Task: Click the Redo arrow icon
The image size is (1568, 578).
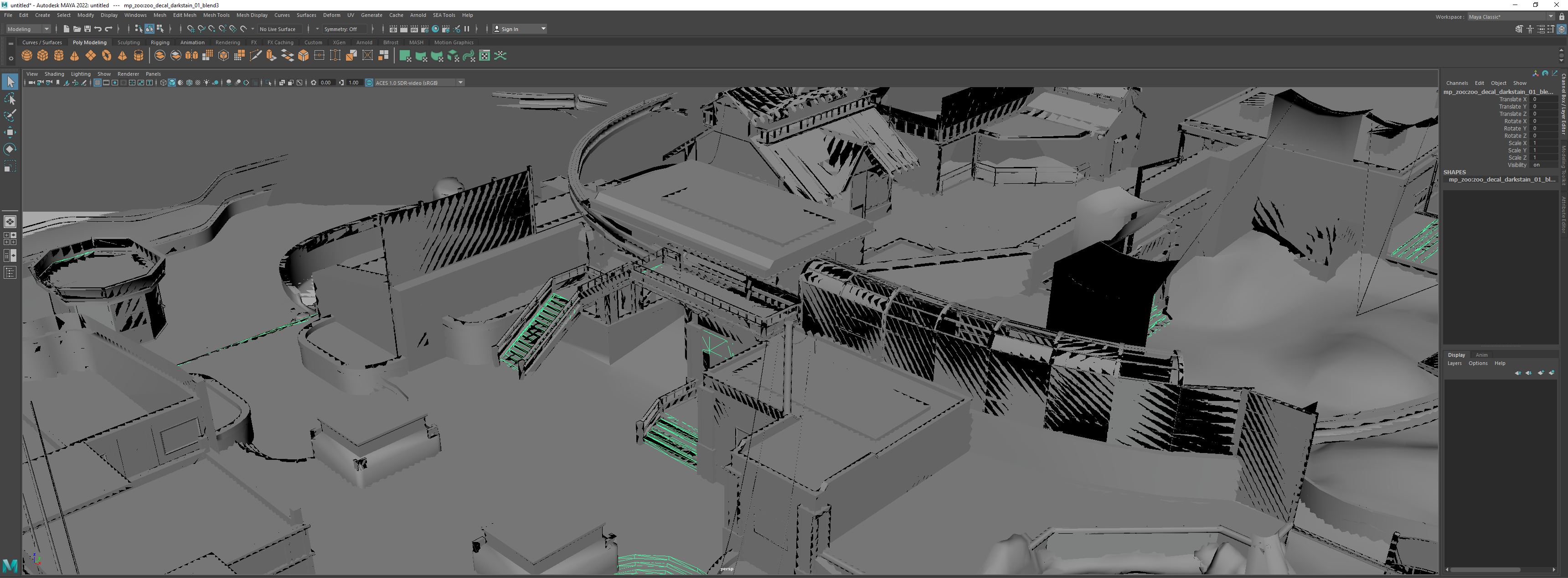Action: pyautogui.click(x=109, y=29)
